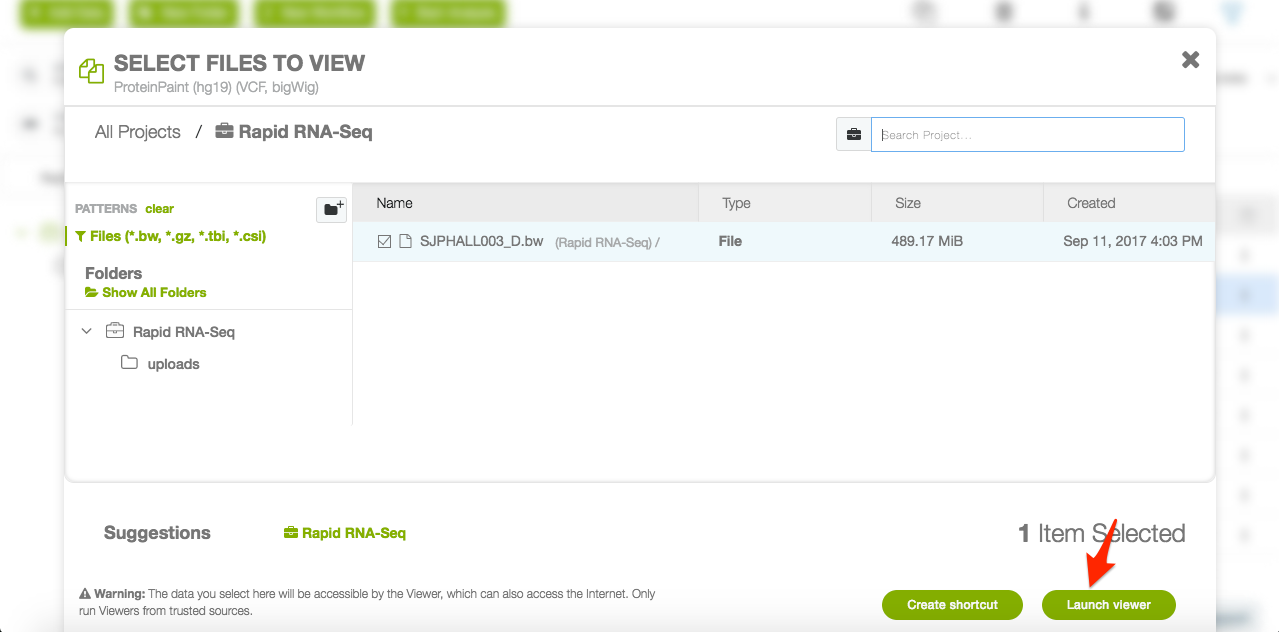Click the Sep 11, 2017 4:03 PM date

1133,241
